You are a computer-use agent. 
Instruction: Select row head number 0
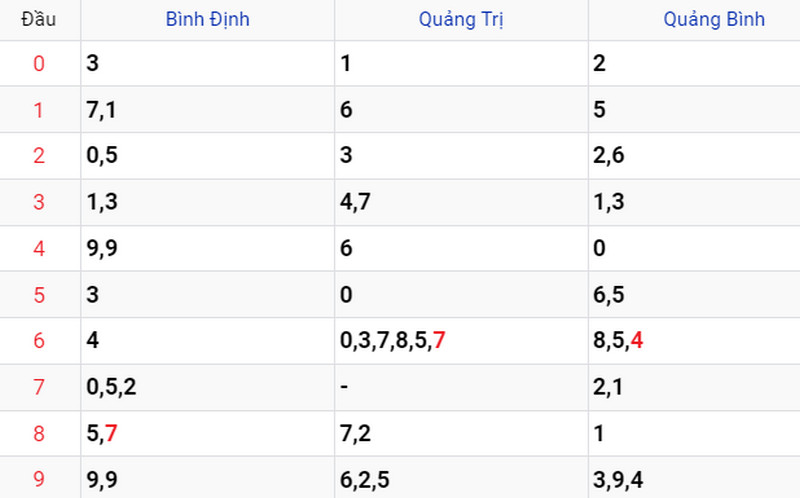[39, 64]
